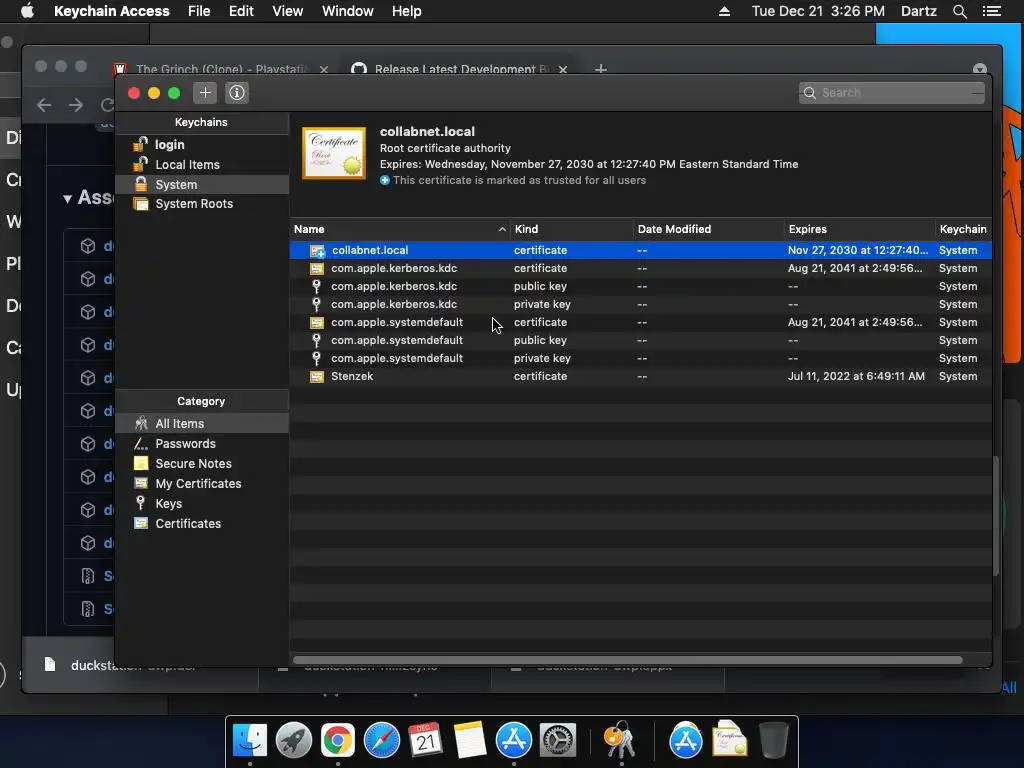Viewport: 1024px width, 768px height.
Task: Open Notification Center list icon
Action: click(x=991, y=12)
